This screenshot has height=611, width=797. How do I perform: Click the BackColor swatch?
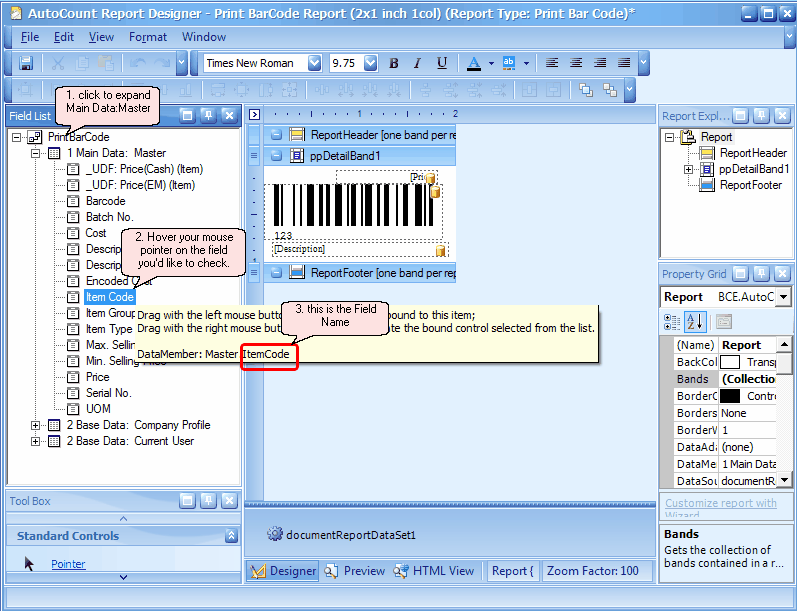[x=730, y=362]
